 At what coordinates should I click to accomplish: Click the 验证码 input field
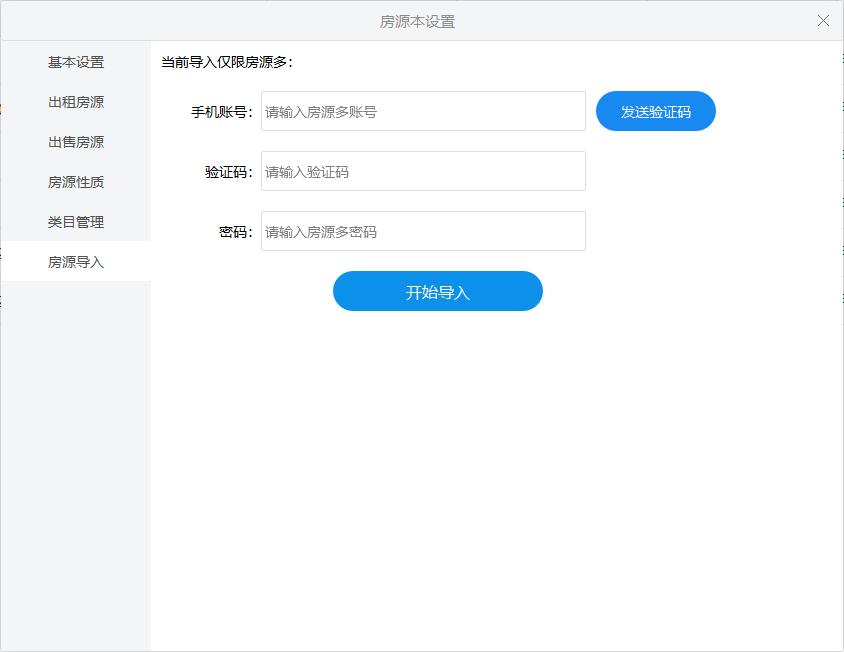pos(423,171)
